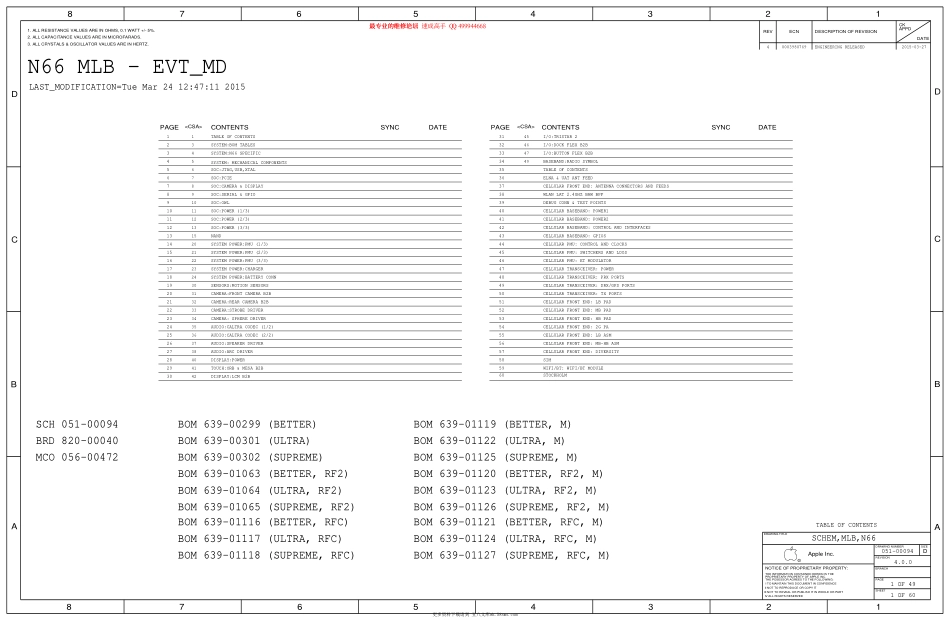The image size is (950, 621).
Task: Click contents row 'SOC:POWER (2/3)'
Action: point(310,219)
